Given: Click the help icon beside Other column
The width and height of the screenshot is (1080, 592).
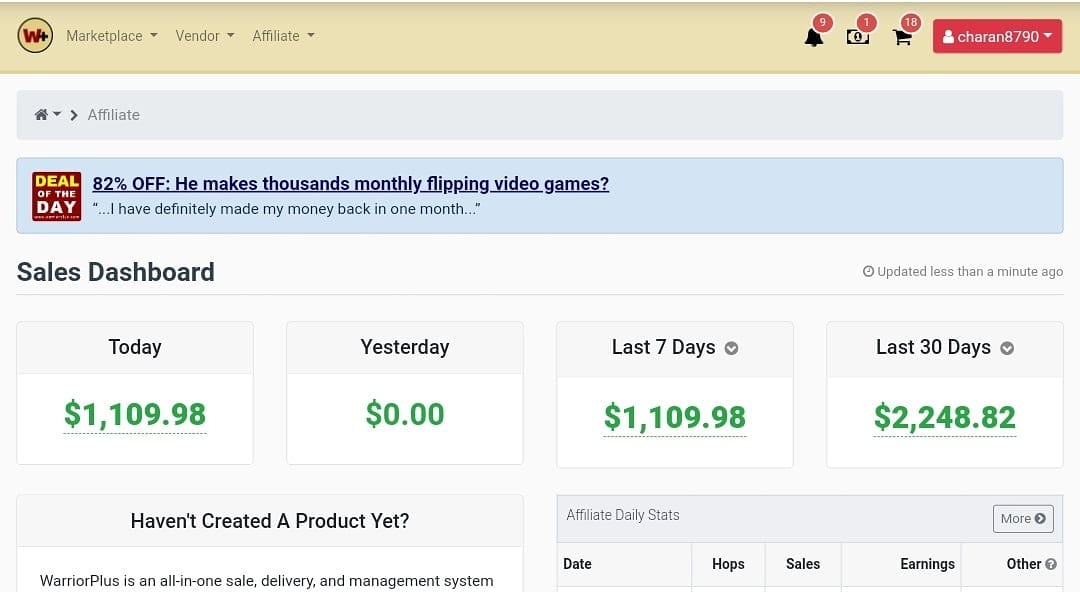Looking at the screenshot, I should click(1050, 564).
